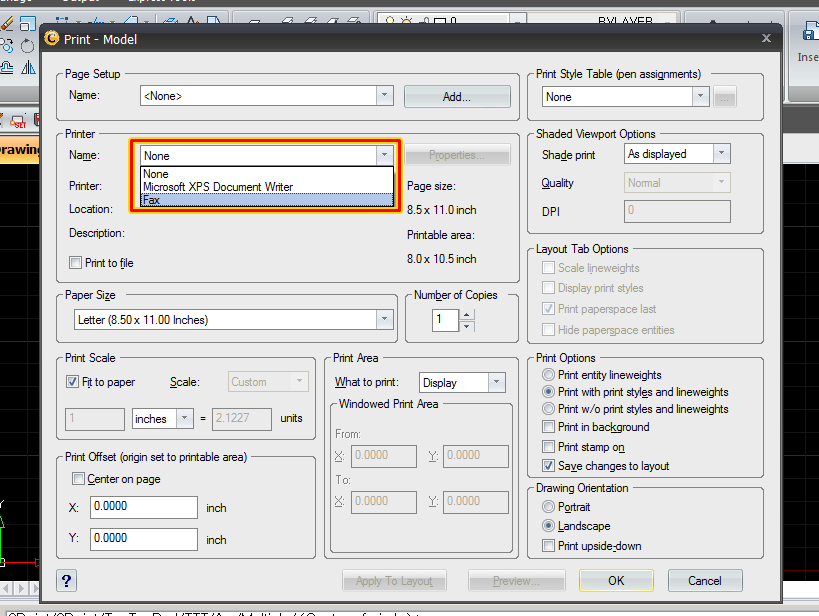This screenshot has height=616, width=819.
Task: Enable the Print to file checkbox
Action: pyautogui.click(x=76, y=263)
